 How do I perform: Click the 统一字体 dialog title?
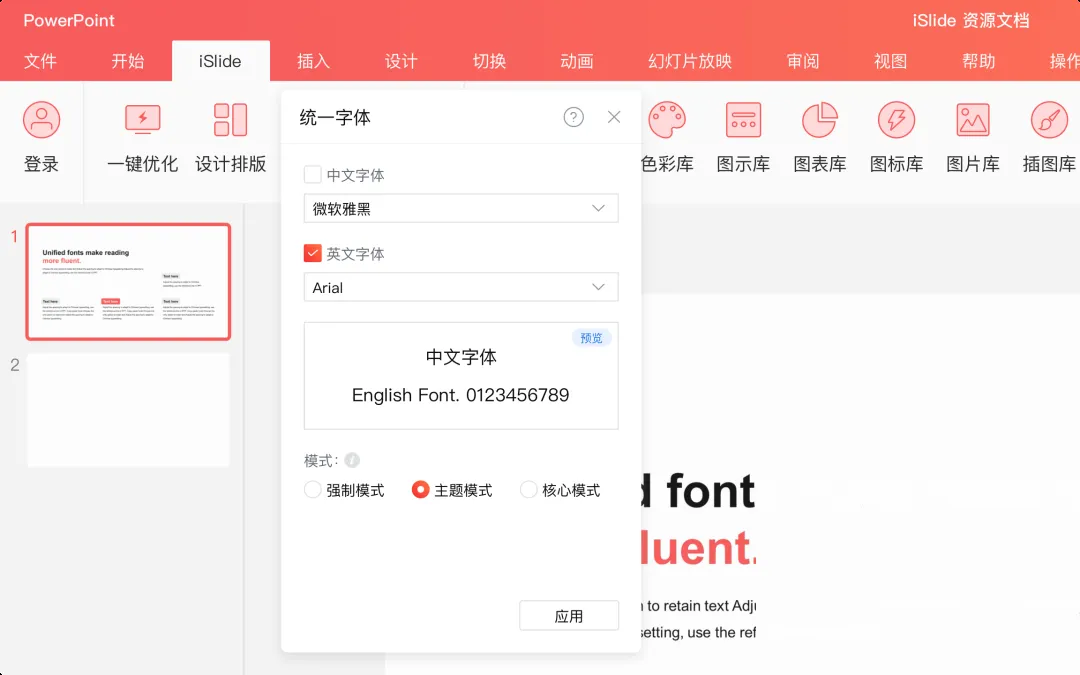pos(335,118)
